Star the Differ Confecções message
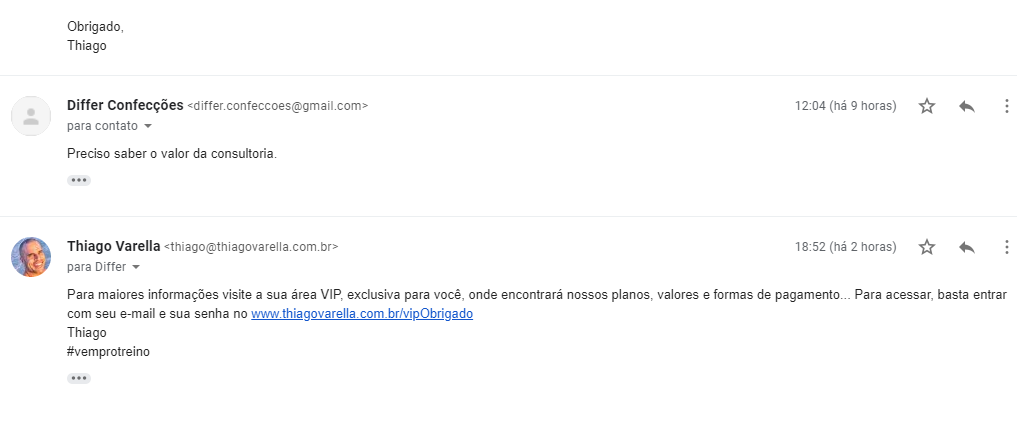 pyautogui.click(x=927, y=106)
